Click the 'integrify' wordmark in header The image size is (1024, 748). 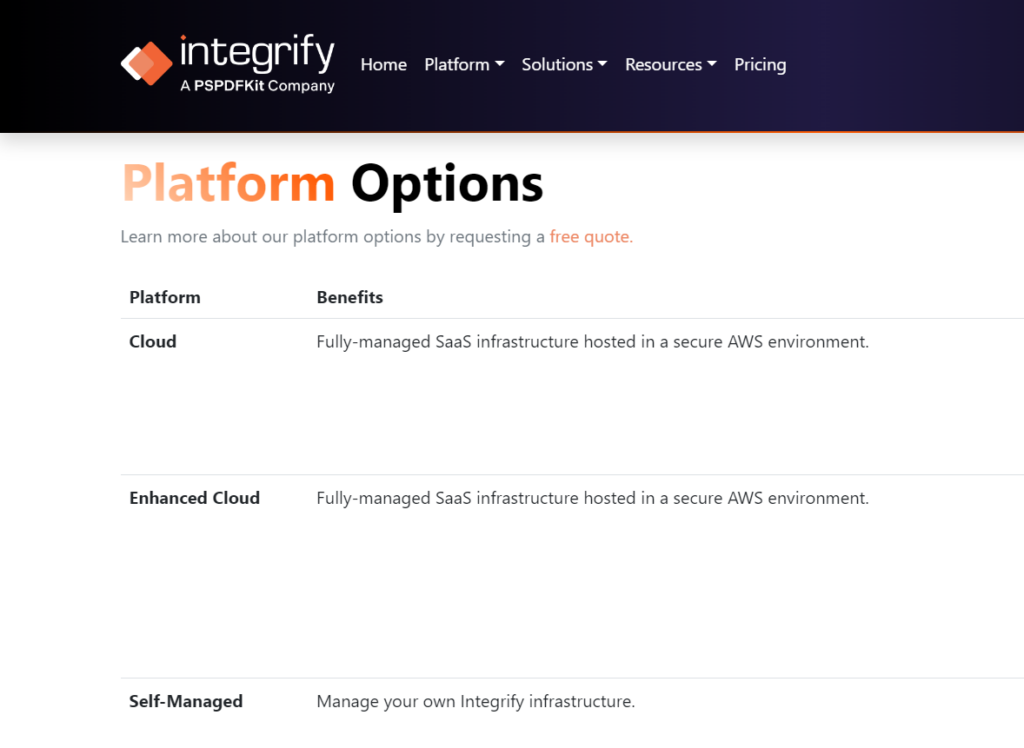(257, 52)
